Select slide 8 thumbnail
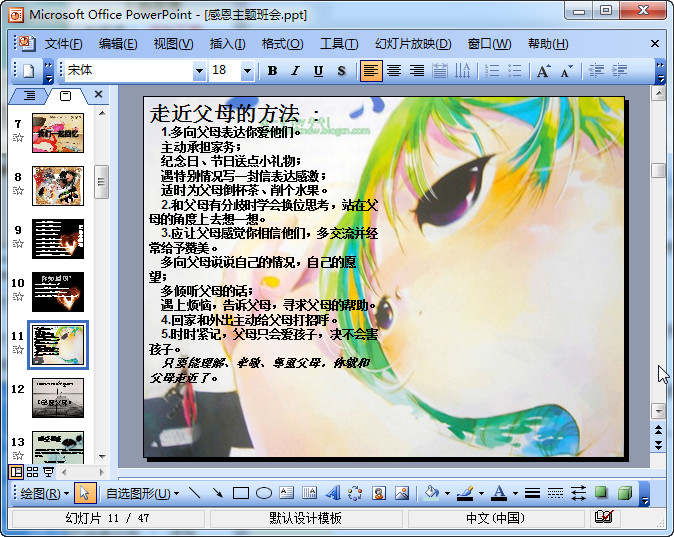 [58, 186]
